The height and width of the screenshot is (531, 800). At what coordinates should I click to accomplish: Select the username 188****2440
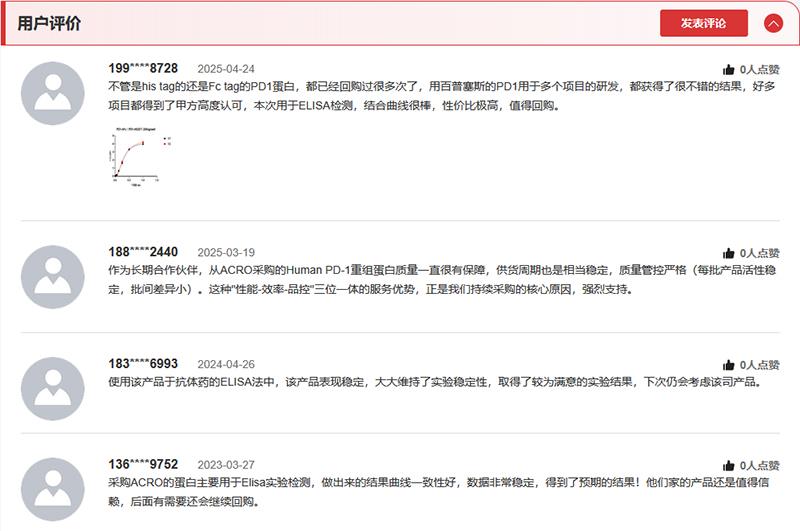click(x=143, y=251)
